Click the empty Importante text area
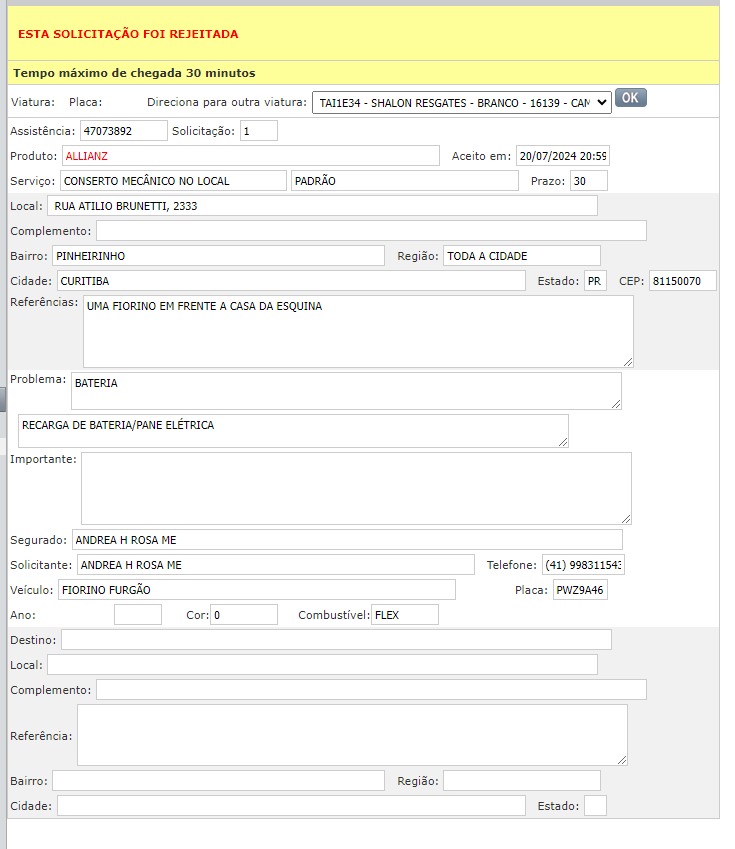The width and height of the screenshot is (735, 849). [x=355, y=488]
